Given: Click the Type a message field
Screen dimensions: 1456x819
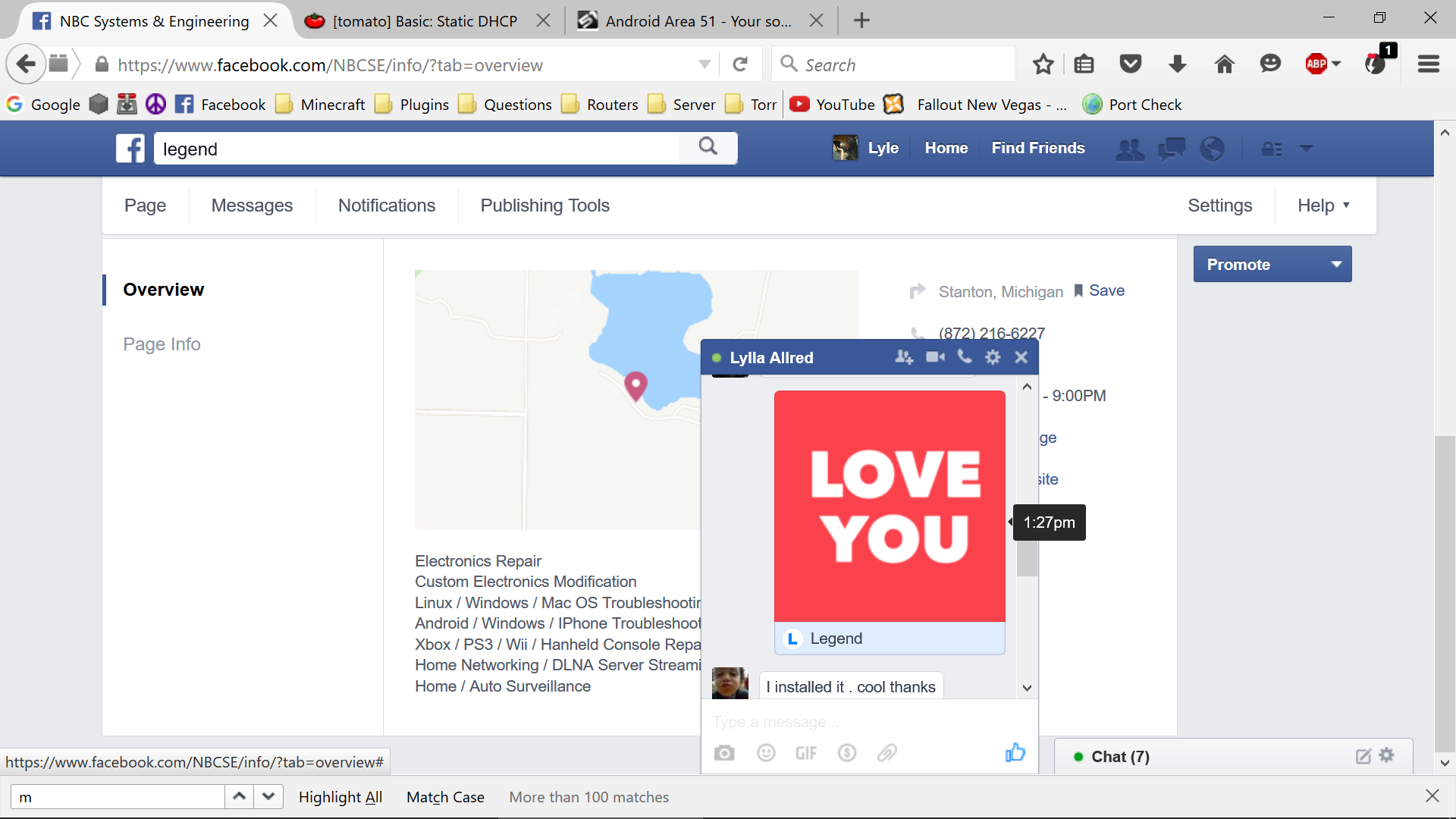Looking at the screenshot, I should 869,722.
